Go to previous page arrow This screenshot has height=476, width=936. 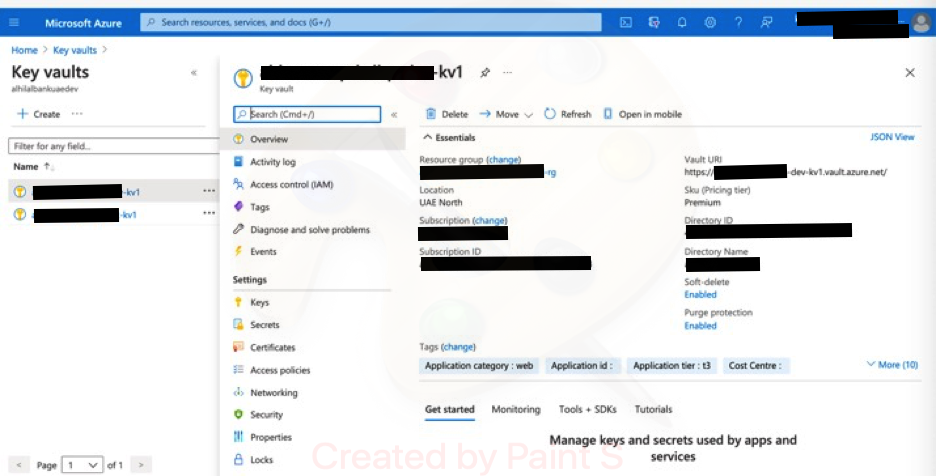tap(19, 465)
